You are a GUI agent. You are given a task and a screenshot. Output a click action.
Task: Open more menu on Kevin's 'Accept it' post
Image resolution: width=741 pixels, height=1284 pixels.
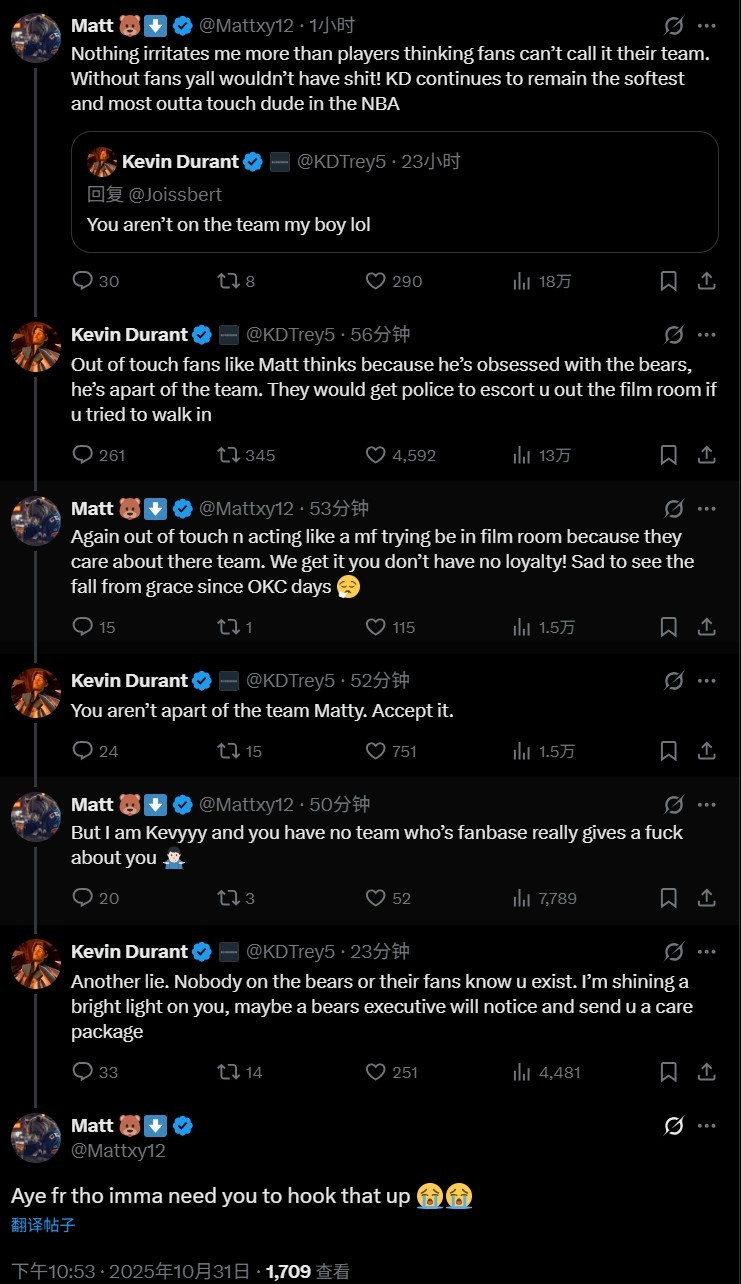click(706, 681)
